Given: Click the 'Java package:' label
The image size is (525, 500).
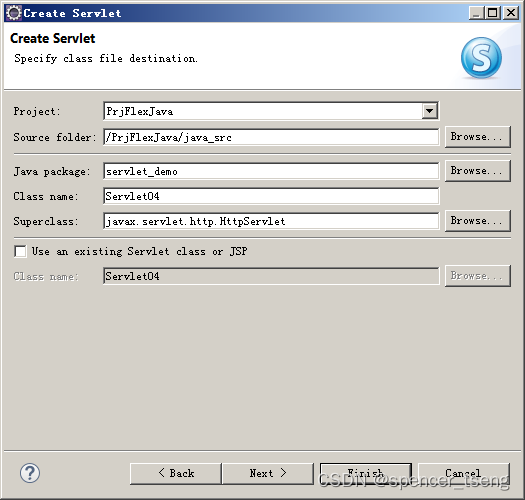Looking at the screenshot, I should point(52,171).
